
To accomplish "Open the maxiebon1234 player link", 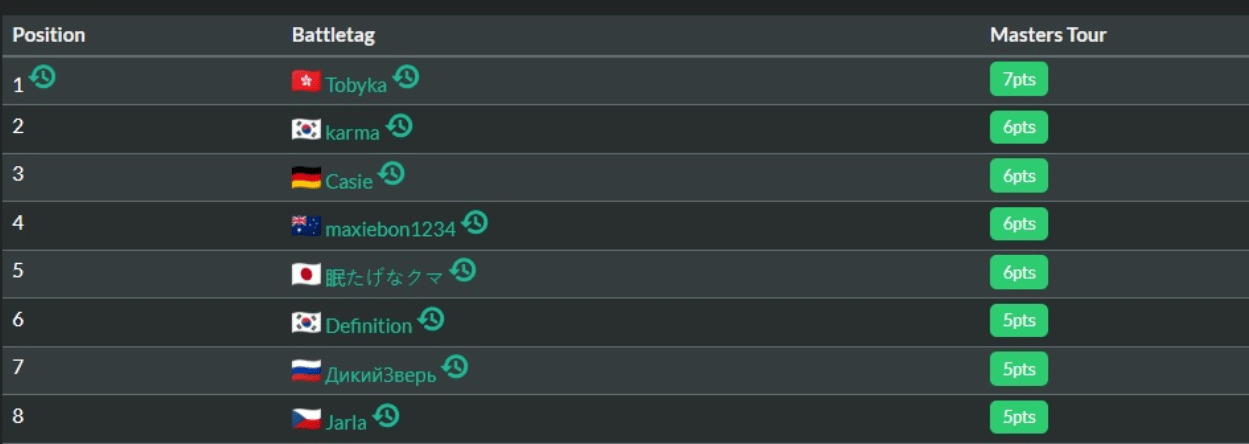I will 390,230.
